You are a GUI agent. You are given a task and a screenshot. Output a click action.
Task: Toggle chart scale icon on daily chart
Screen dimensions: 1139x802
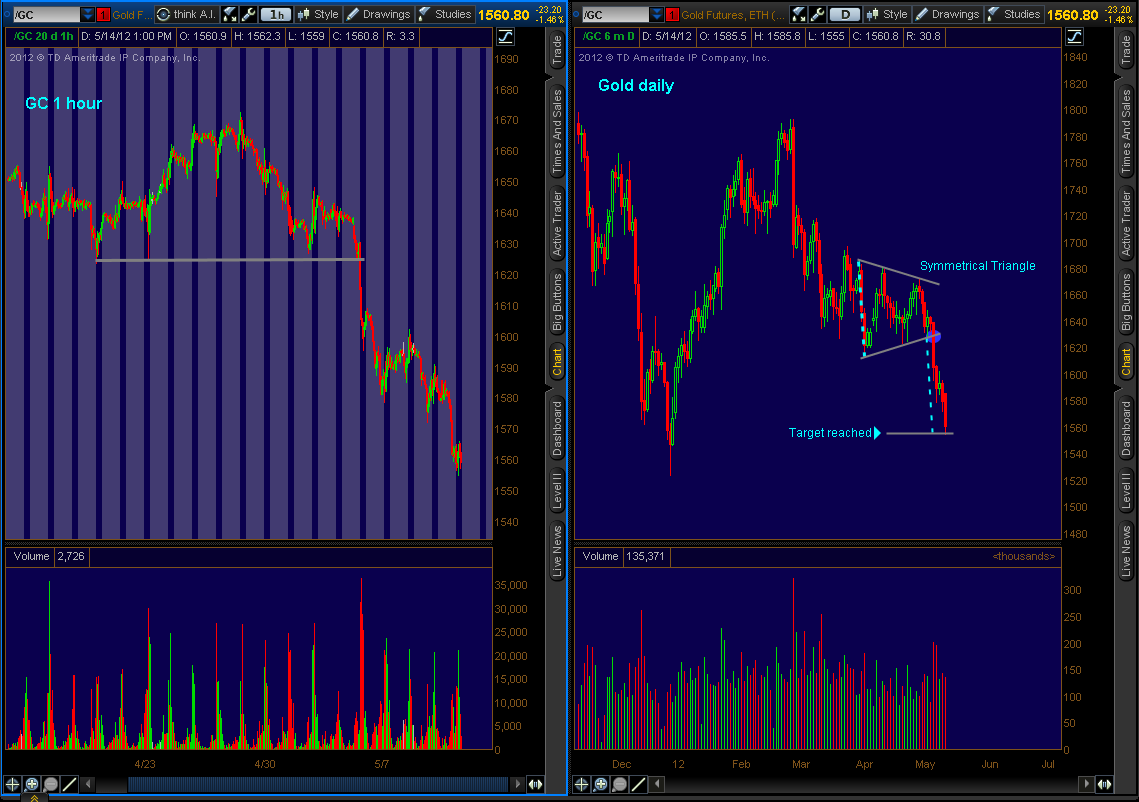[1074, 36]
